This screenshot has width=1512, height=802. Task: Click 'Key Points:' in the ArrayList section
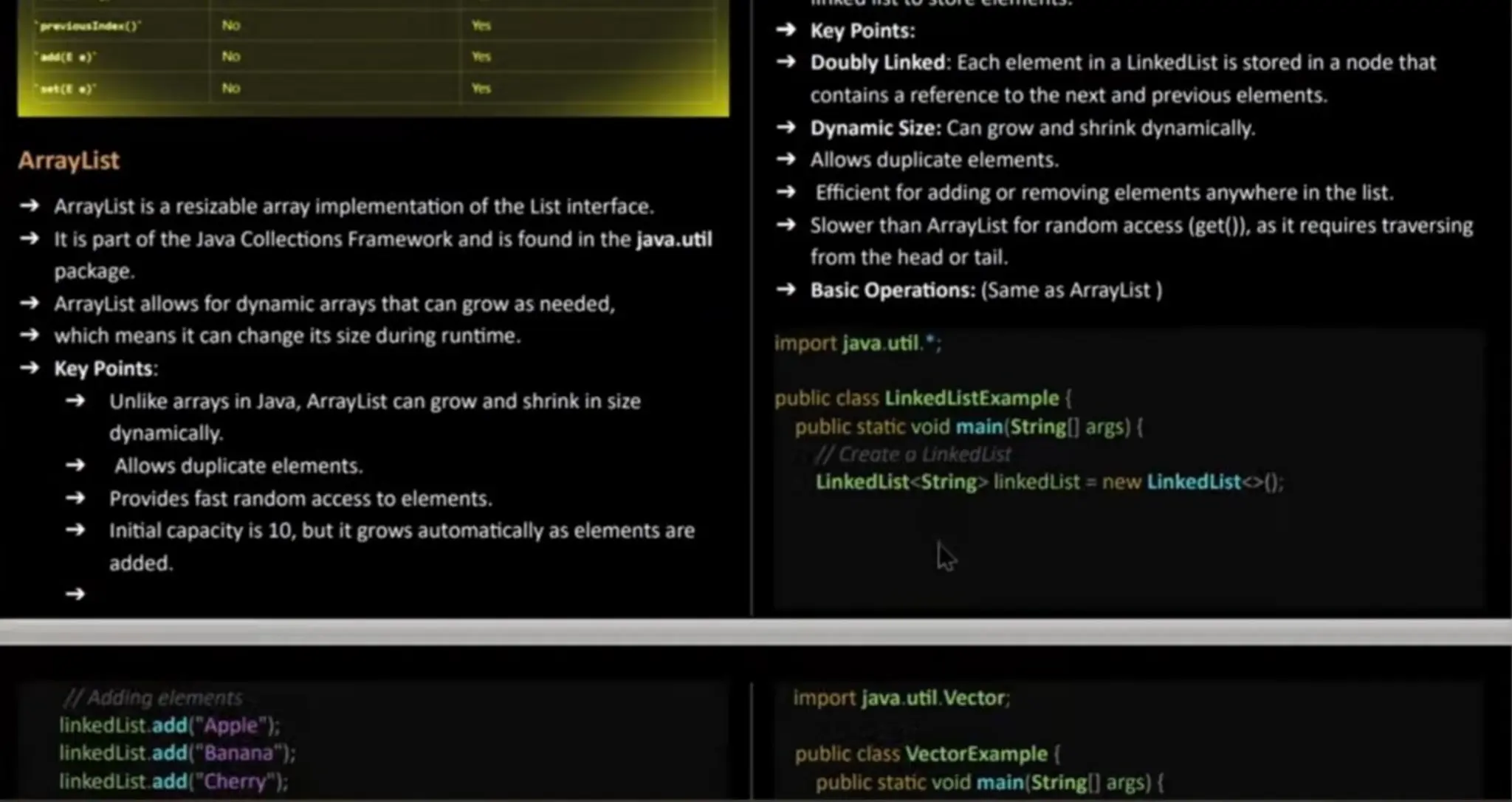(106, 369)
